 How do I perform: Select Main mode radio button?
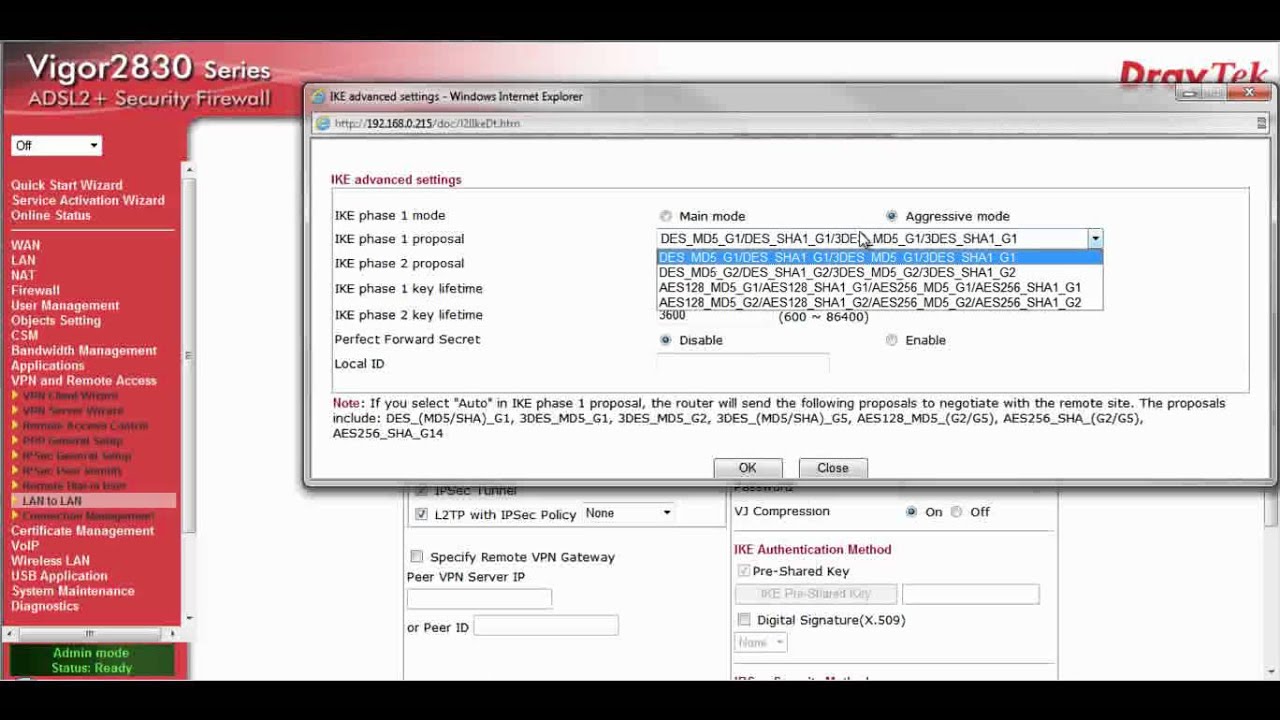point(666,216)
